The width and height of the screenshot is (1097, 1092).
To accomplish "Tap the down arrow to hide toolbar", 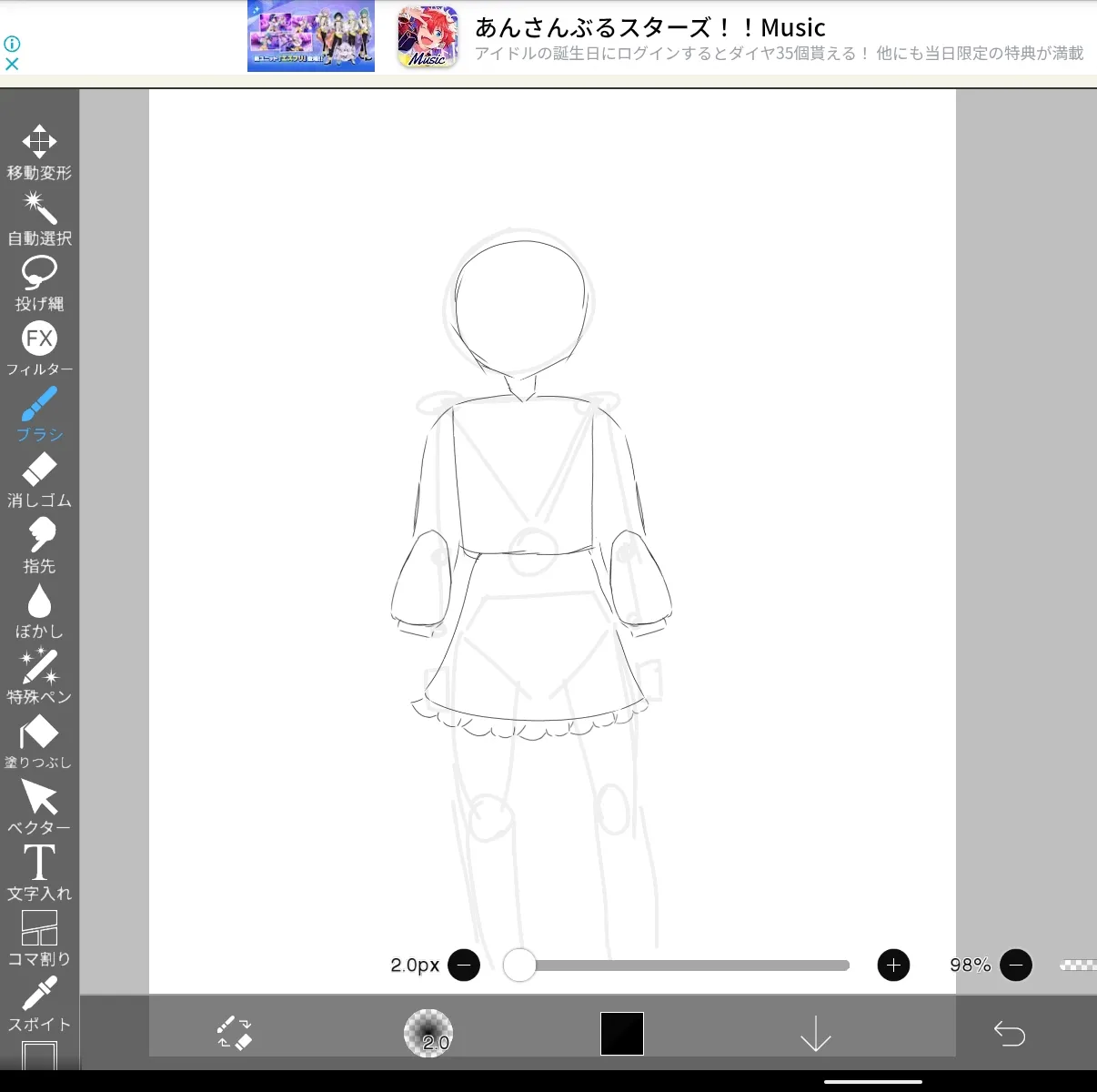I will point(816,1034).
